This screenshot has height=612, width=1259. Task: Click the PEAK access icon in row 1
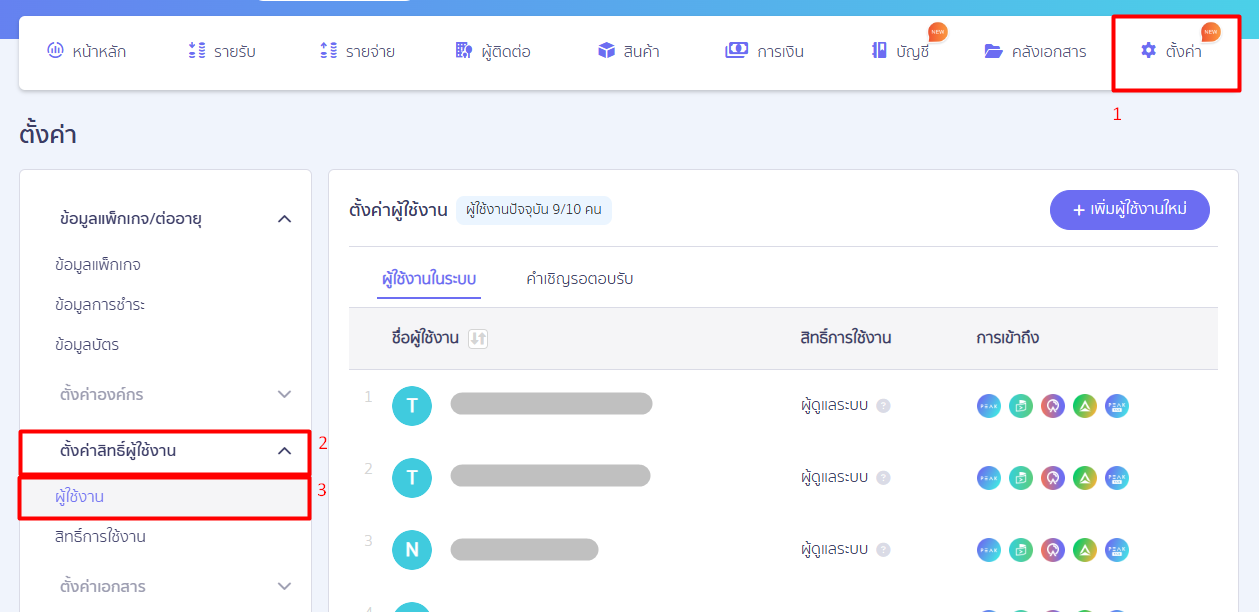(x=989, y=406)
